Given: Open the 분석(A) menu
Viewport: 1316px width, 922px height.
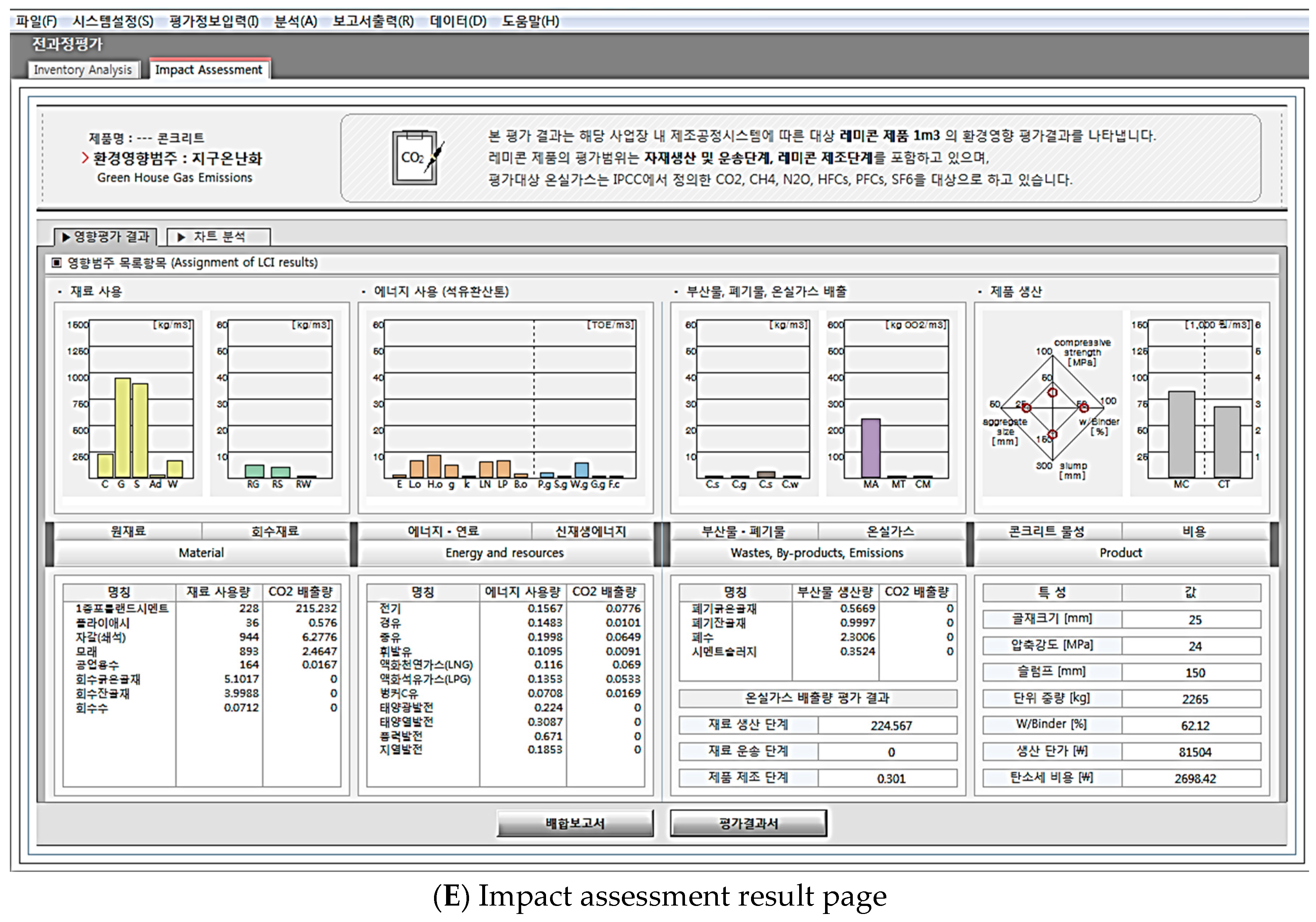Looking at the screenshot, I should (295, 21).
